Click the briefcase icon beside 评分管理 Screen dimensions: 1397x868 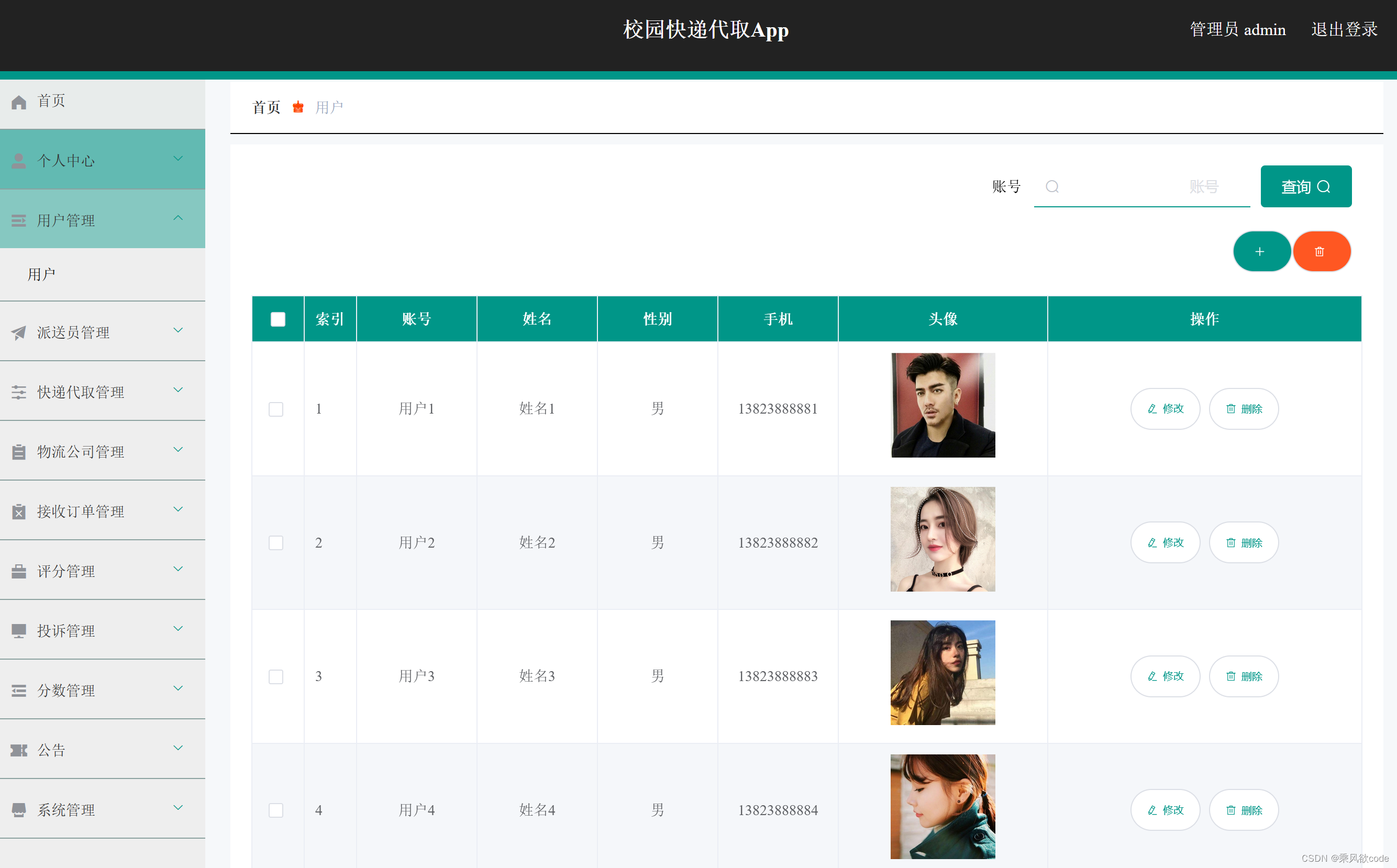[x=19, y=571]
